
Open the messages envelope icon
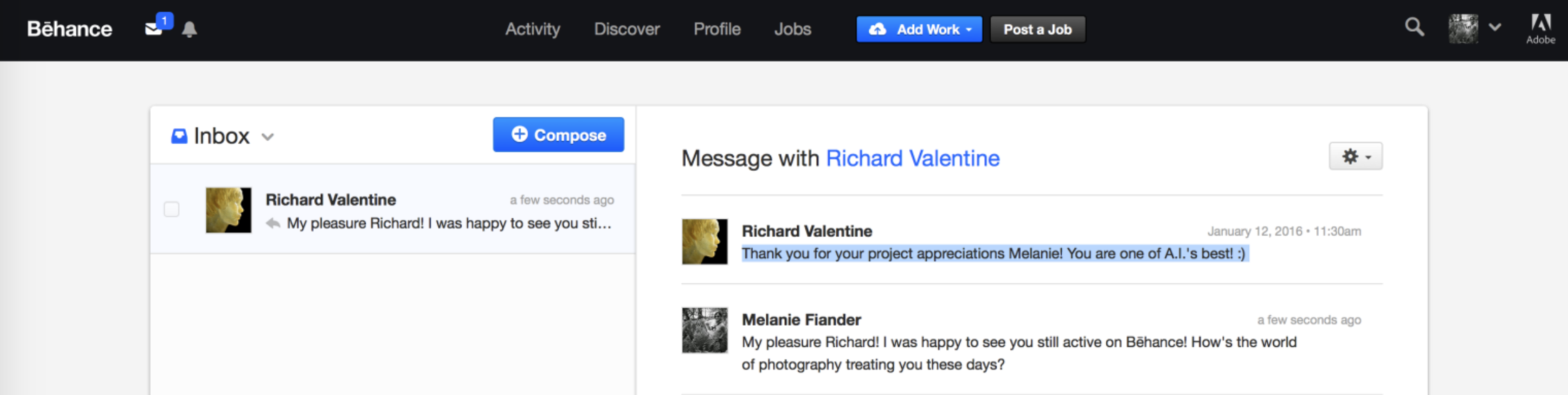click(154, 29)
